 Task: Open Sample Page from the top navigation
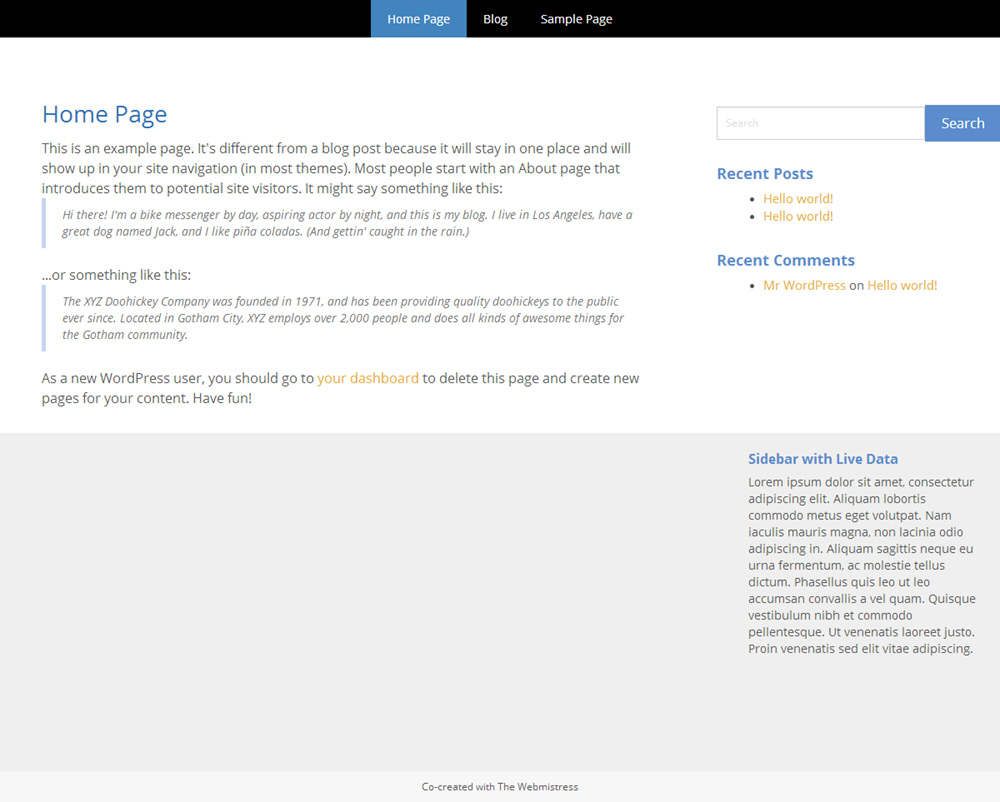(x=576, y=19)
